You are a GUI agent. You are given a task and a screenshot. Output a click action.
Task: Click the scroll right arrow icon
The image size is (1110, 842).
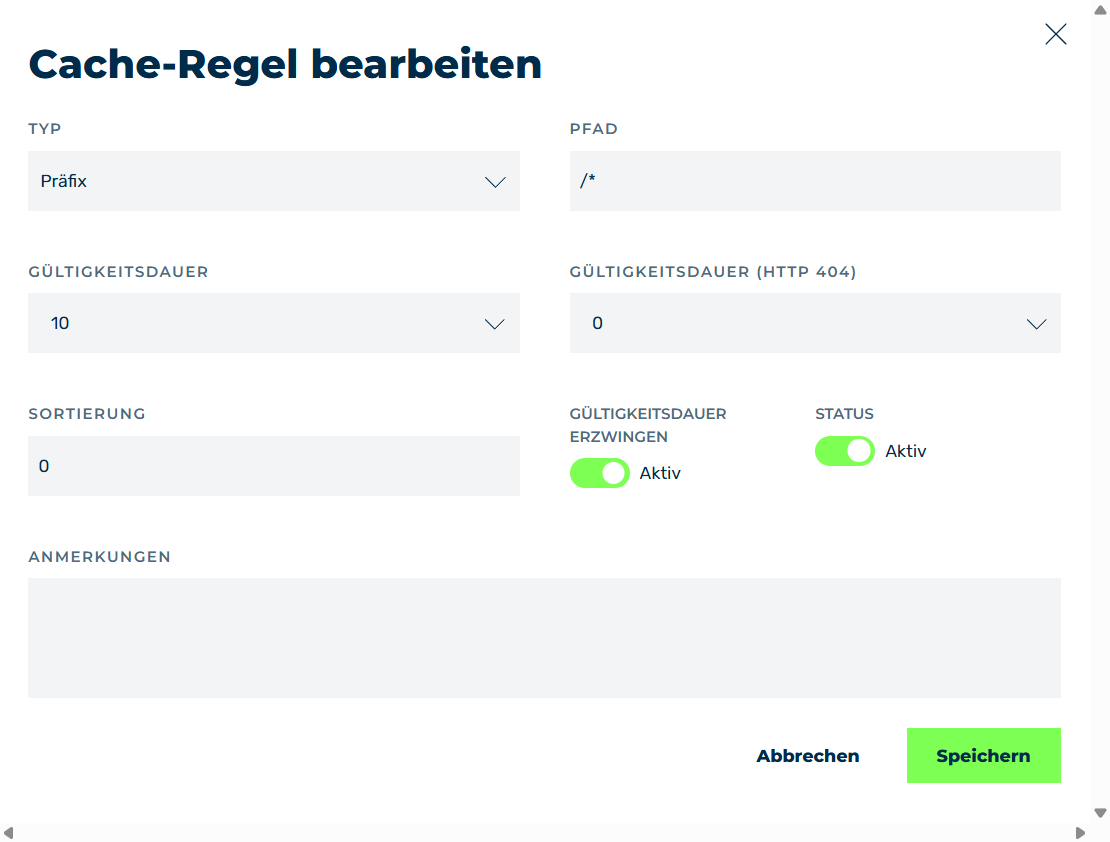tap(1080, 833)
